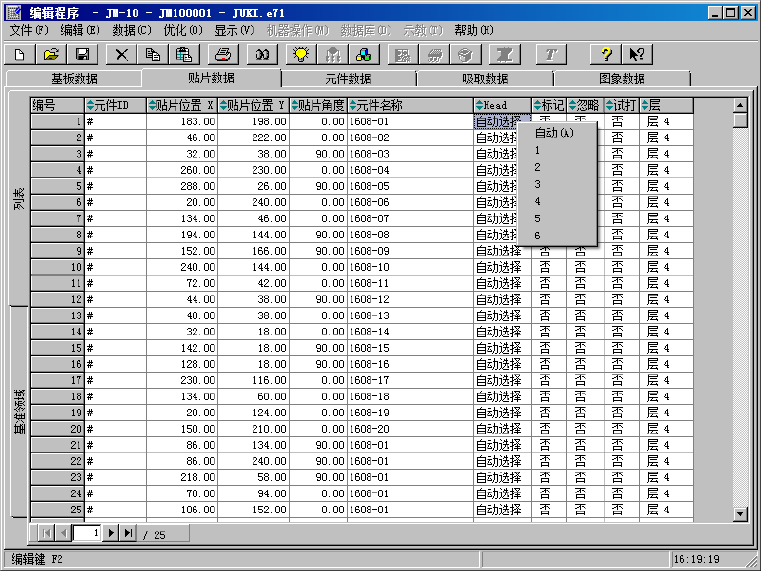761x571 pixels.
Task: Select the 260.00 X position cell
Action: pos(182,170)
